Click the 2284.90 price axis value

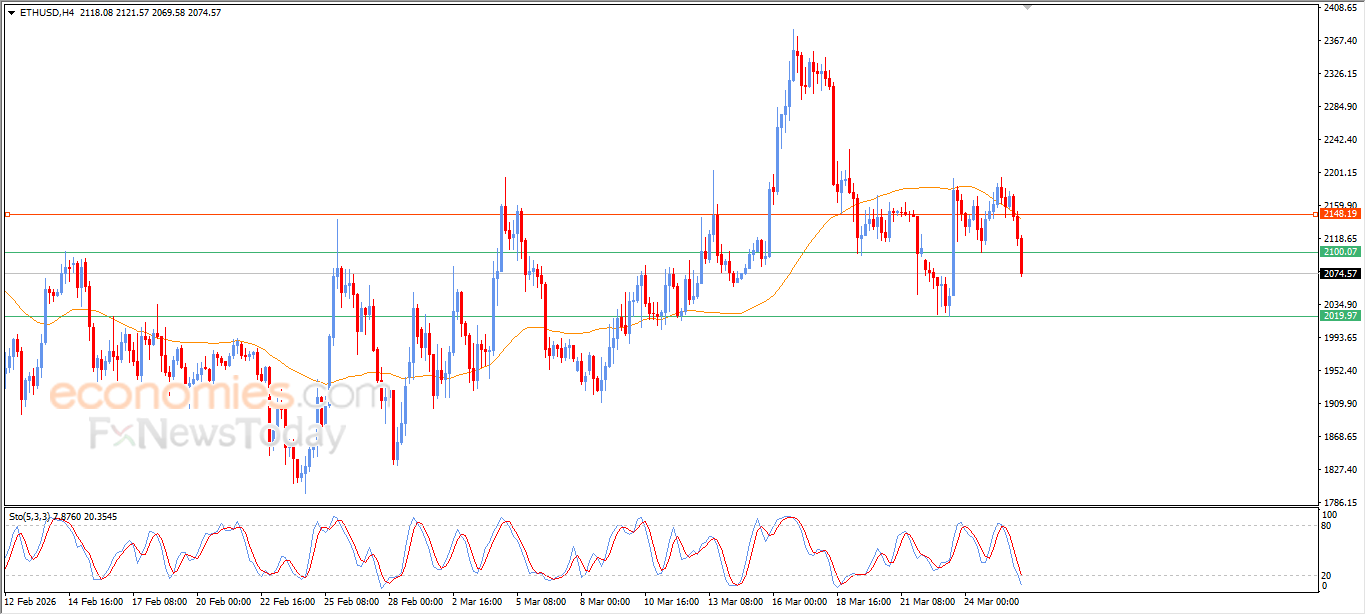coord(1340,107)
